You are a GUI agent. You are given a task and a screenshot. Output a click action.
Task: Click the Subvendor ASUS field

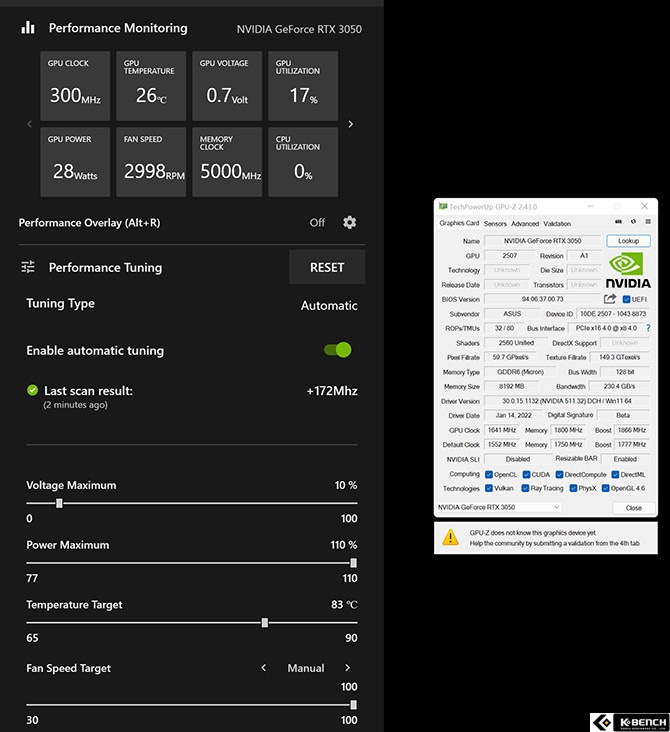click(512, 314)
